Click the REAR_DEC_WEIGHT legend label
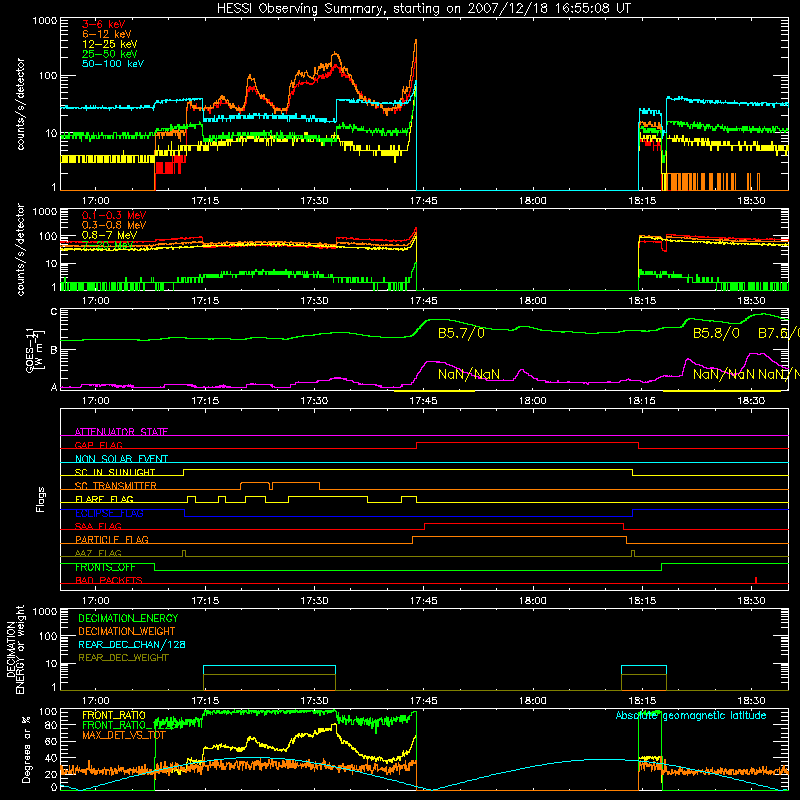The height and width of the screenshot is (800, 800). (123, 658)
